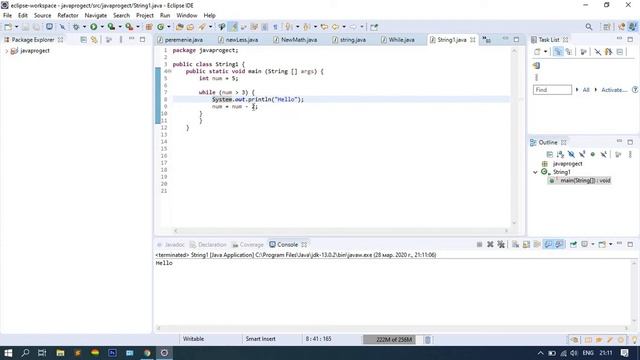Screen dimensions: 640x360
Task: Click the Outline Hide Static Members icon
Action: point(582,154)
